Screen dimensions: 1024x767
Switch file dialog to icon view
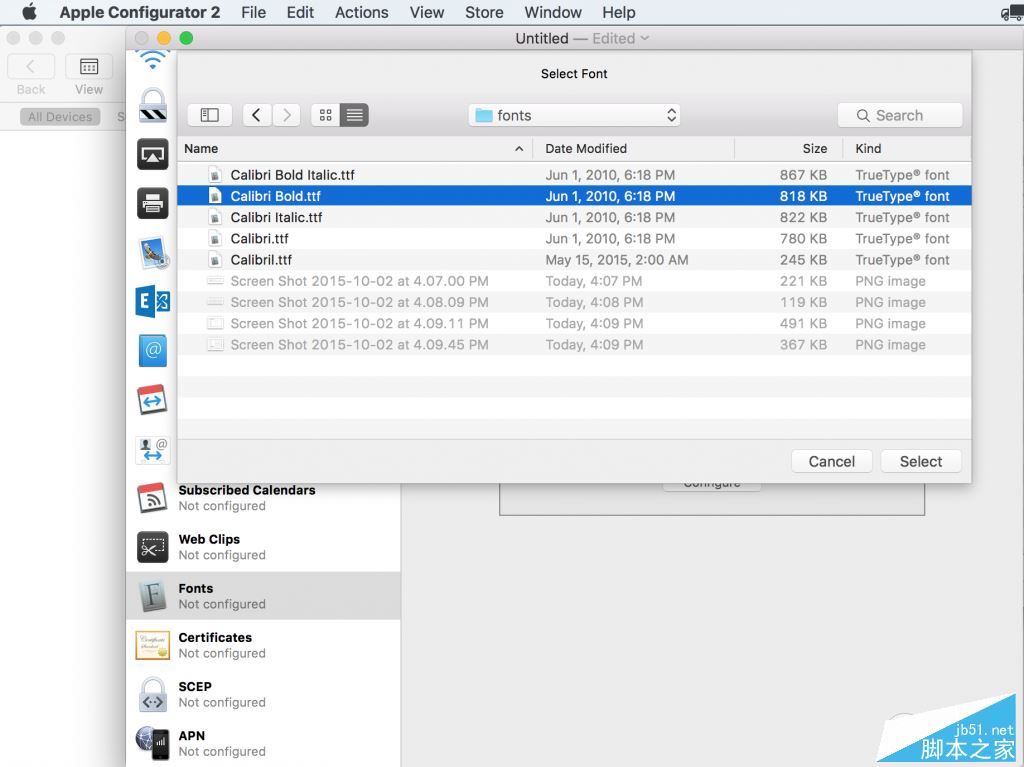(x=325, y=115)
